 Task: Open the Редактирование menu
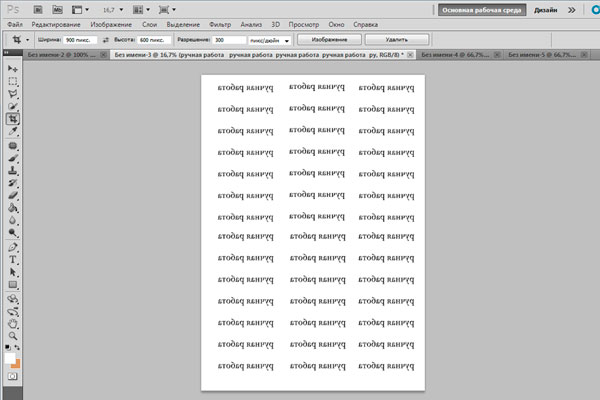click(x=56, y=24)
